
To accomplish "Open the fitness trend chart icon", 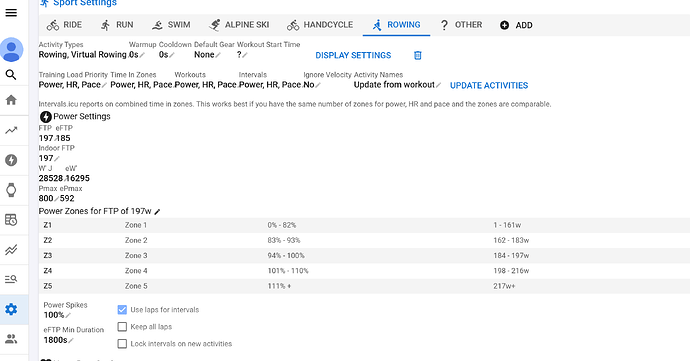I will tap(11, 130).
